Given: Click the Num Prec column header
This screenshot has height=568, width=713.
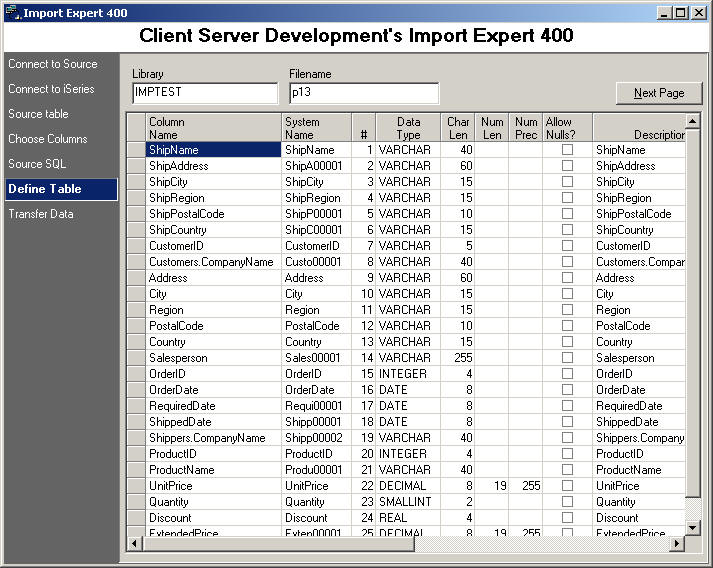Looking at the screenshot, I should [x=526, y=128].
